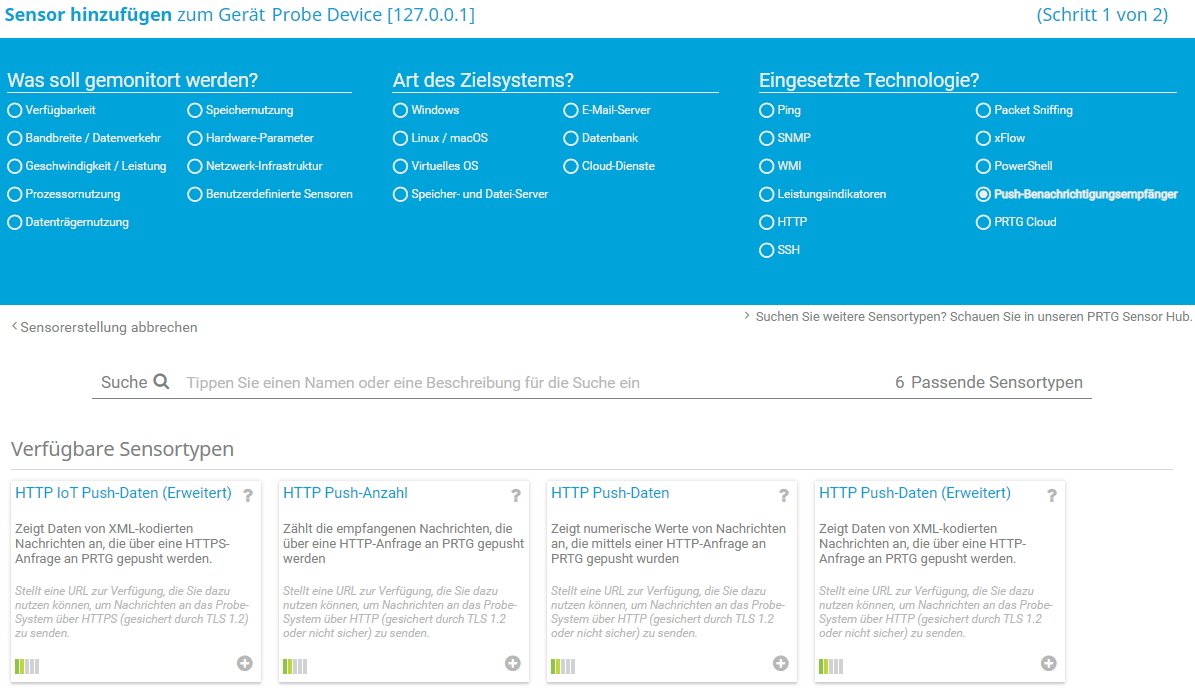Select the Verfügbarkeit radio option
The height and width of the screenshot is (688, 1195).
[15, 110]
